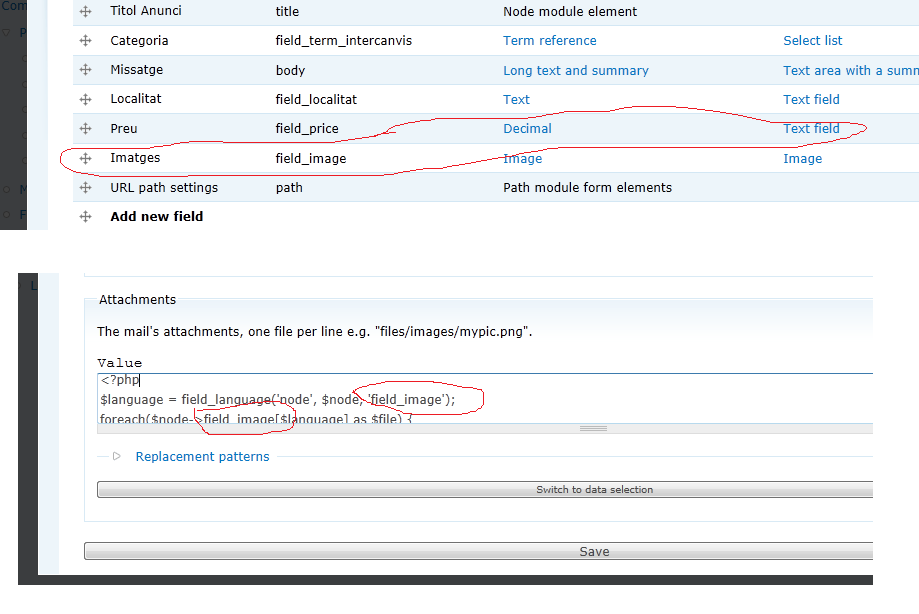Open the Replacement patterns link

coord(202,456)
